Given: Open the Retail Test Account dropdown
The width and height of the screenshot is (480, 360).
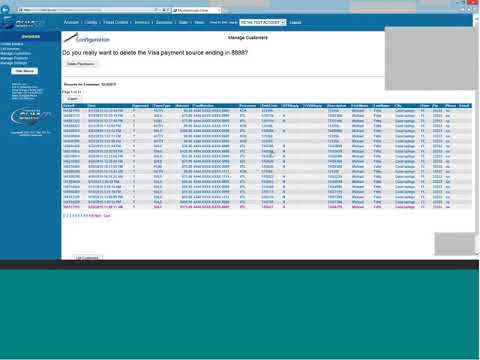Looking at the screenshot, I should [x=263, y=22].
